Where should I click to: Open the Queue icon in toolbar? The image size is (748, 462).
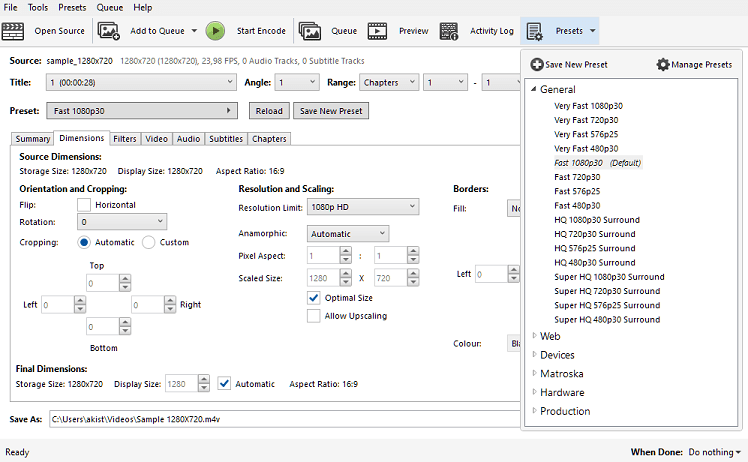310,31
